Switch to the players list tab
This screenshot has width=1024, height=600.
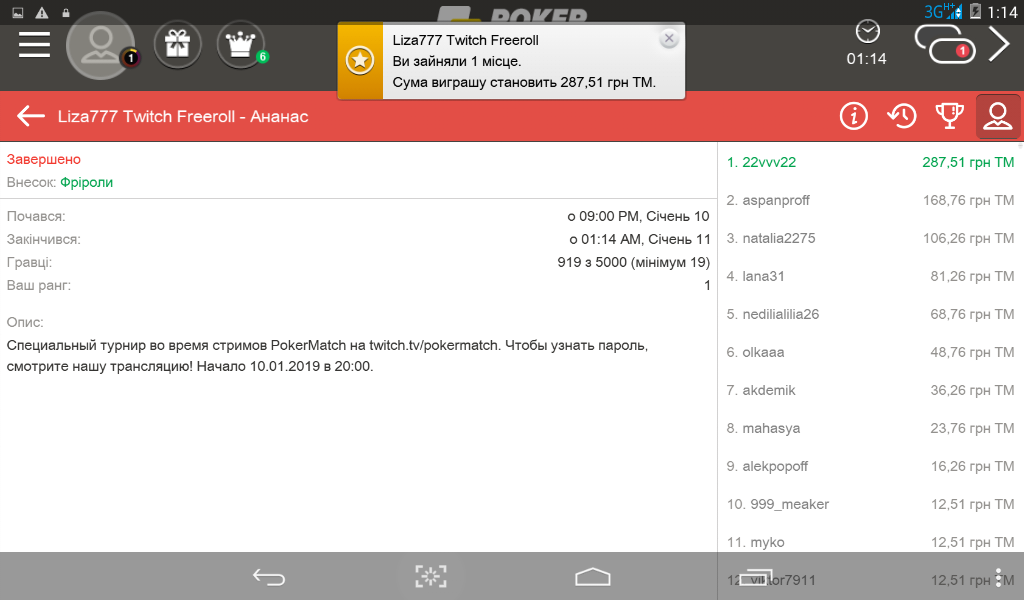click(x=998, y=116)
